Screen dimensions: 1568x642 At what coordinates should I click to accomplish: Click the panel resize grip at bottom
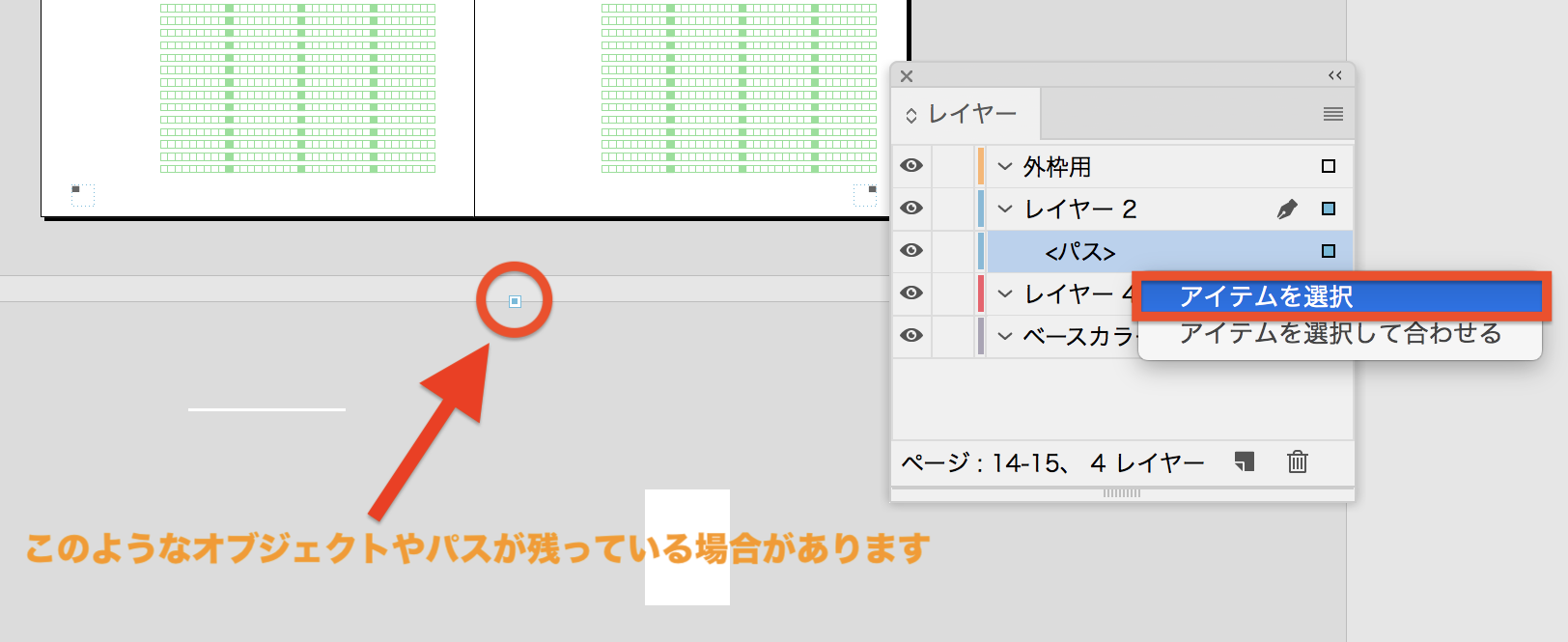pyautogui.click(x=1122, y=493)
